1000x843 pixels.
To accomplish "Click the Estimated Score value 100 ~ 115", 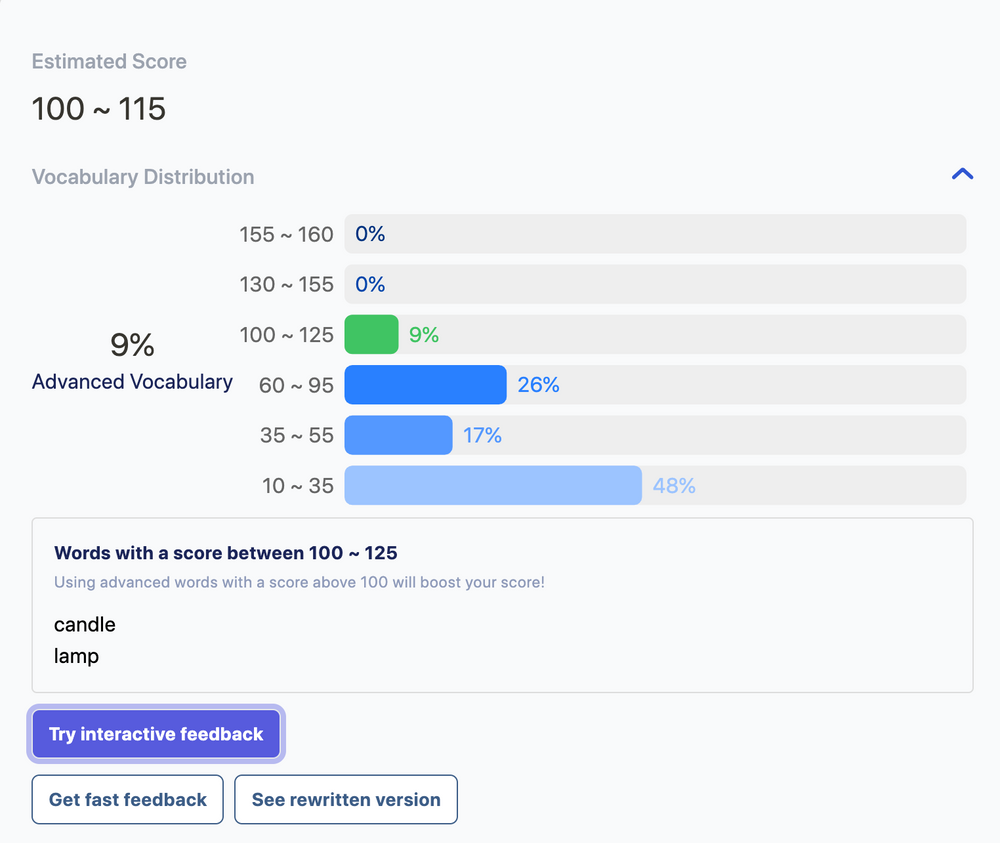I will (x=99, y=109).
